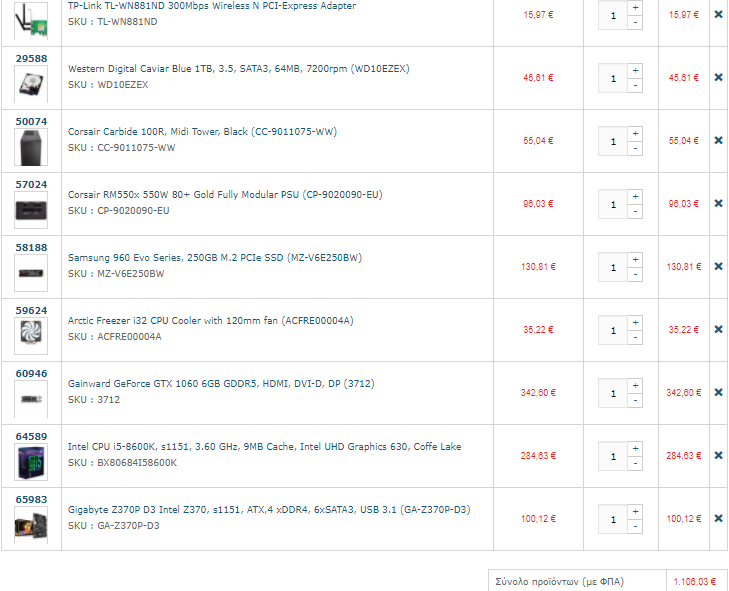This screenshot has height=591, width=729.
Task: Decrease quantity of Arctic Freezer i32
Action: 635,338
